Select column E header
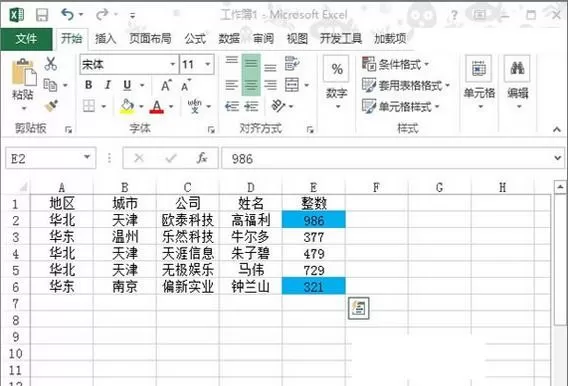568x386 pixels. [313, 187]
